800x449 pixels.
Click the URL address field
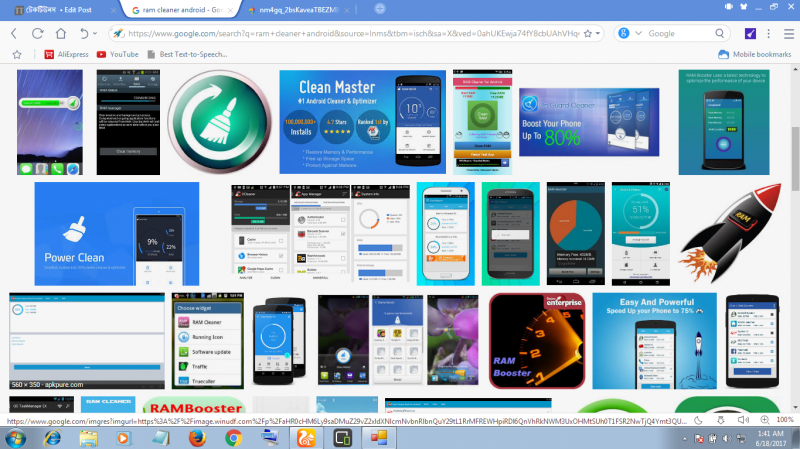coord(353,34)
